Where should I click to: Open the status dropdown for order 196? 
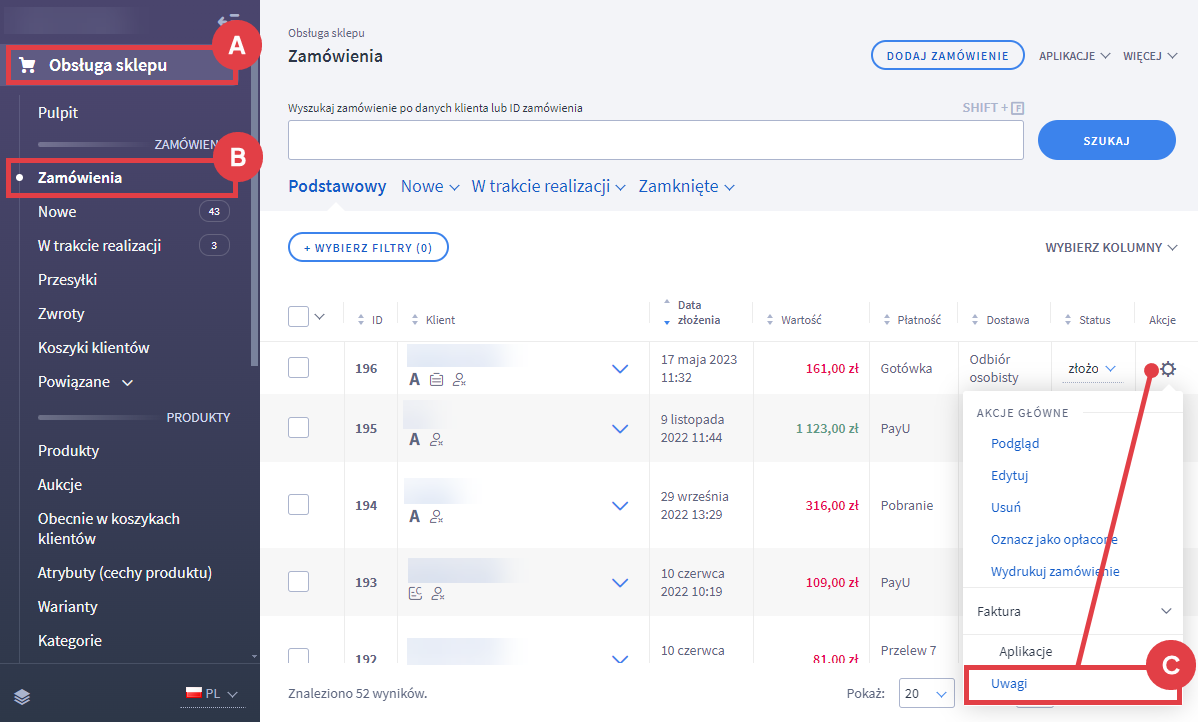(x=1091, y=369)
